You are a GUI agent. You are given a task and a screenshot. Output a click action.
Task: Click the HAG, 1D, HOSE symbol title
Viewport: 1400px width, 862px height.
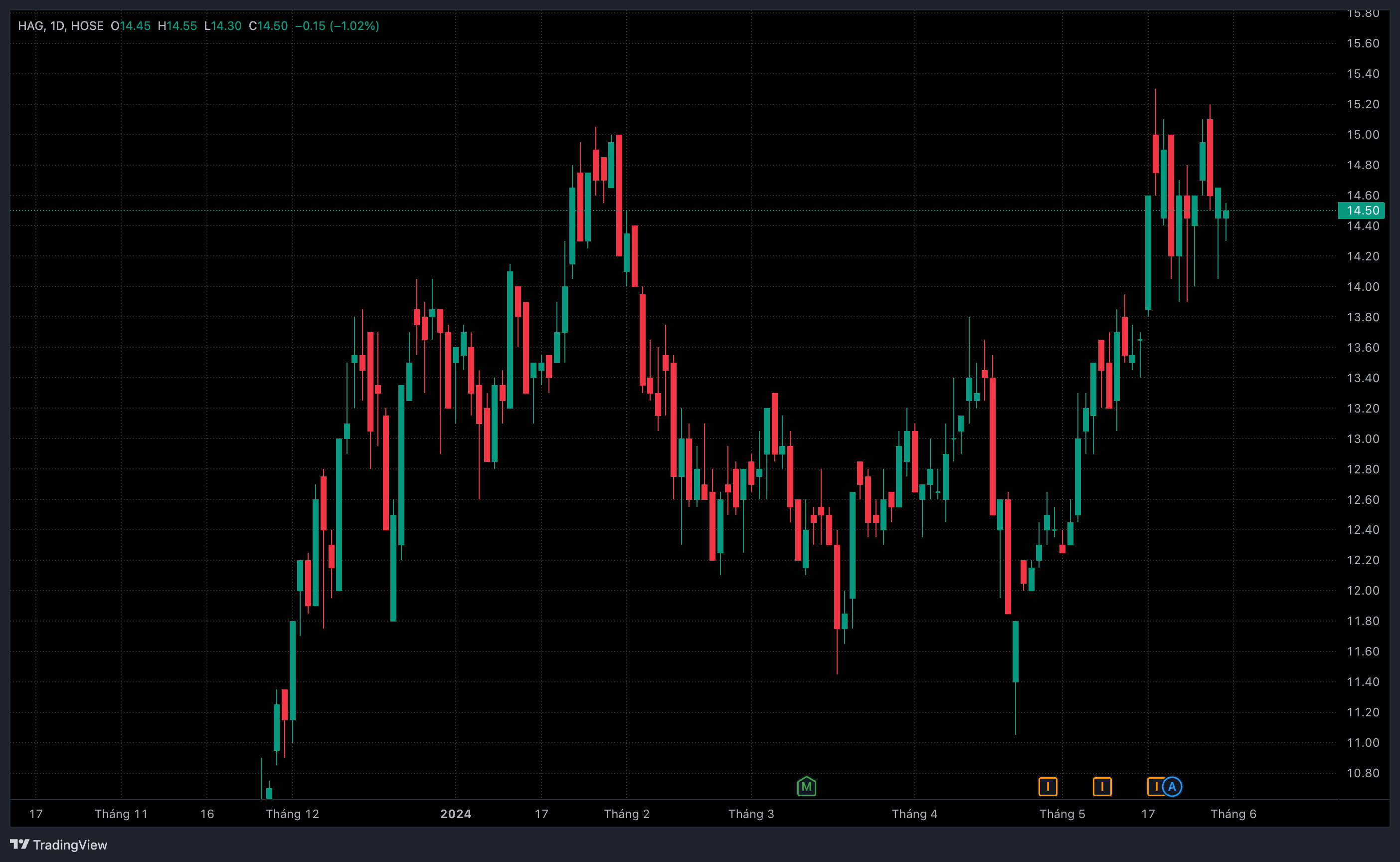(61, 25)
